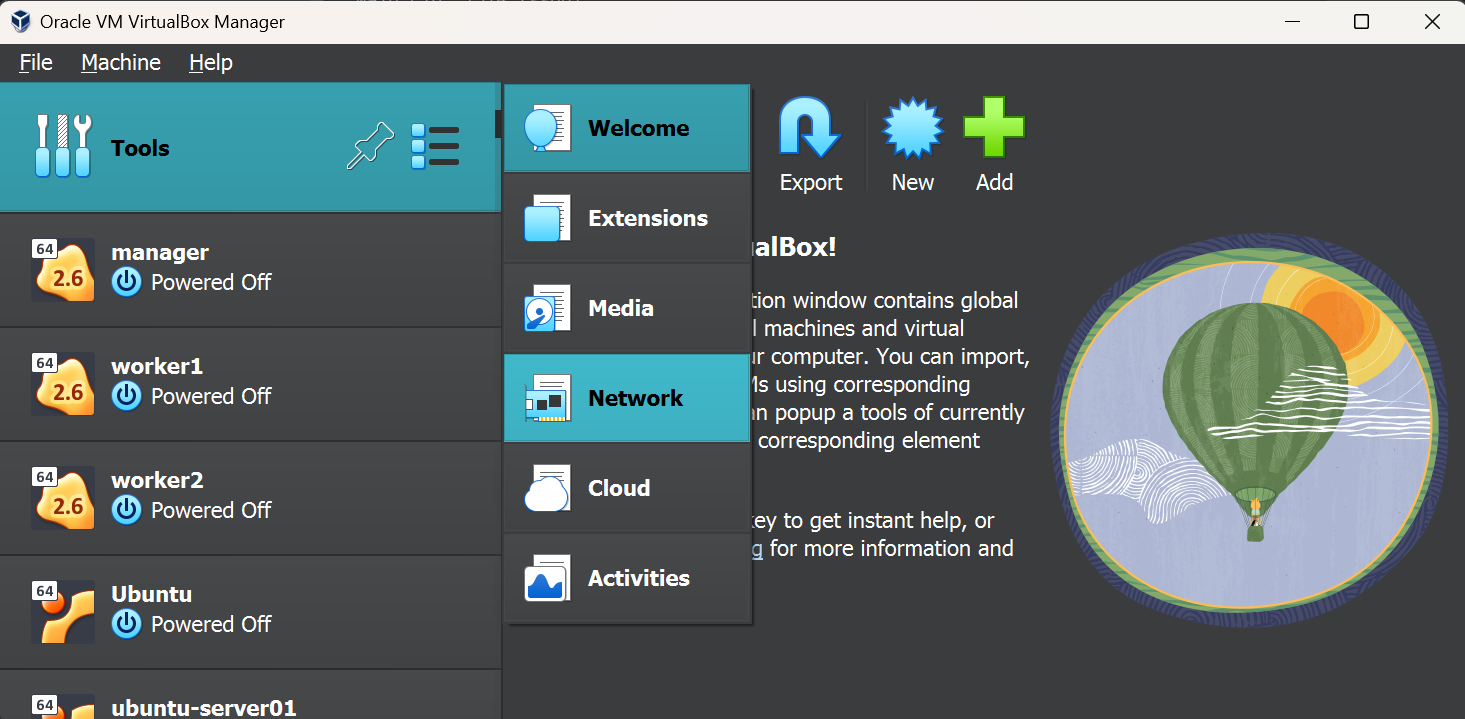Open the Help menu
Viewport: 1465px width, 719px height.
[210, 62]
